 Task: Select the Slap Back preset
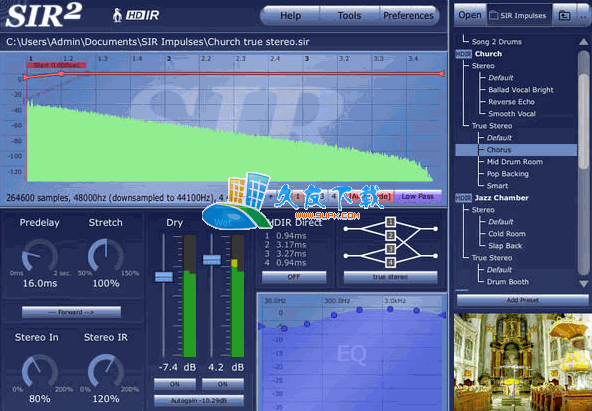[x=505, y=246]
